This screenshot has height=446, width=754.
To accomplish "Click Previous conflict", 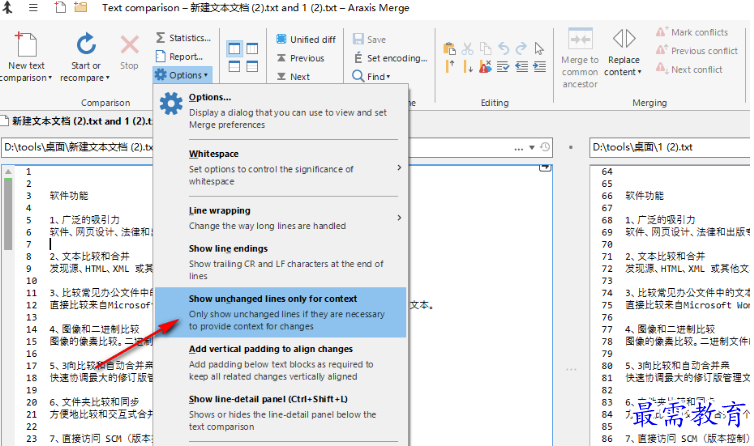I will (x=697, y=51).
